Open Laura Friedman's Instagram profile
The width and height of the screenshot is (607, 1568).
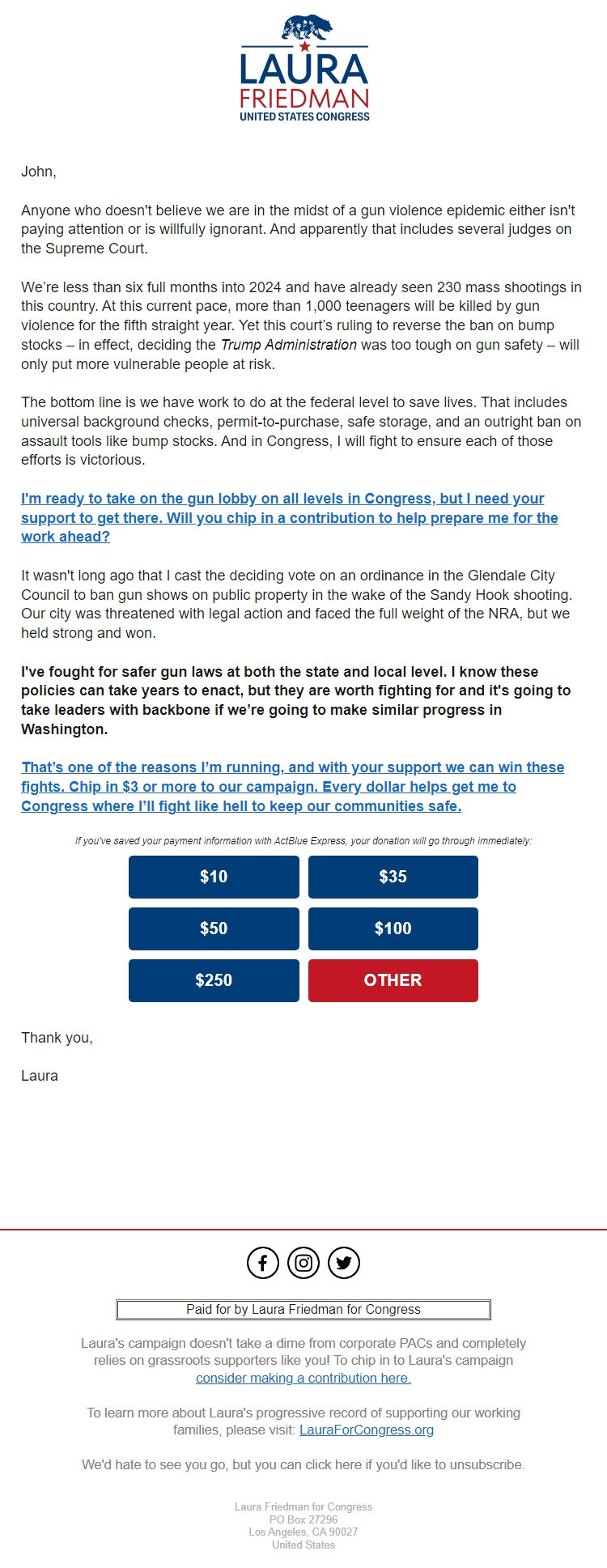point(303,1262)
